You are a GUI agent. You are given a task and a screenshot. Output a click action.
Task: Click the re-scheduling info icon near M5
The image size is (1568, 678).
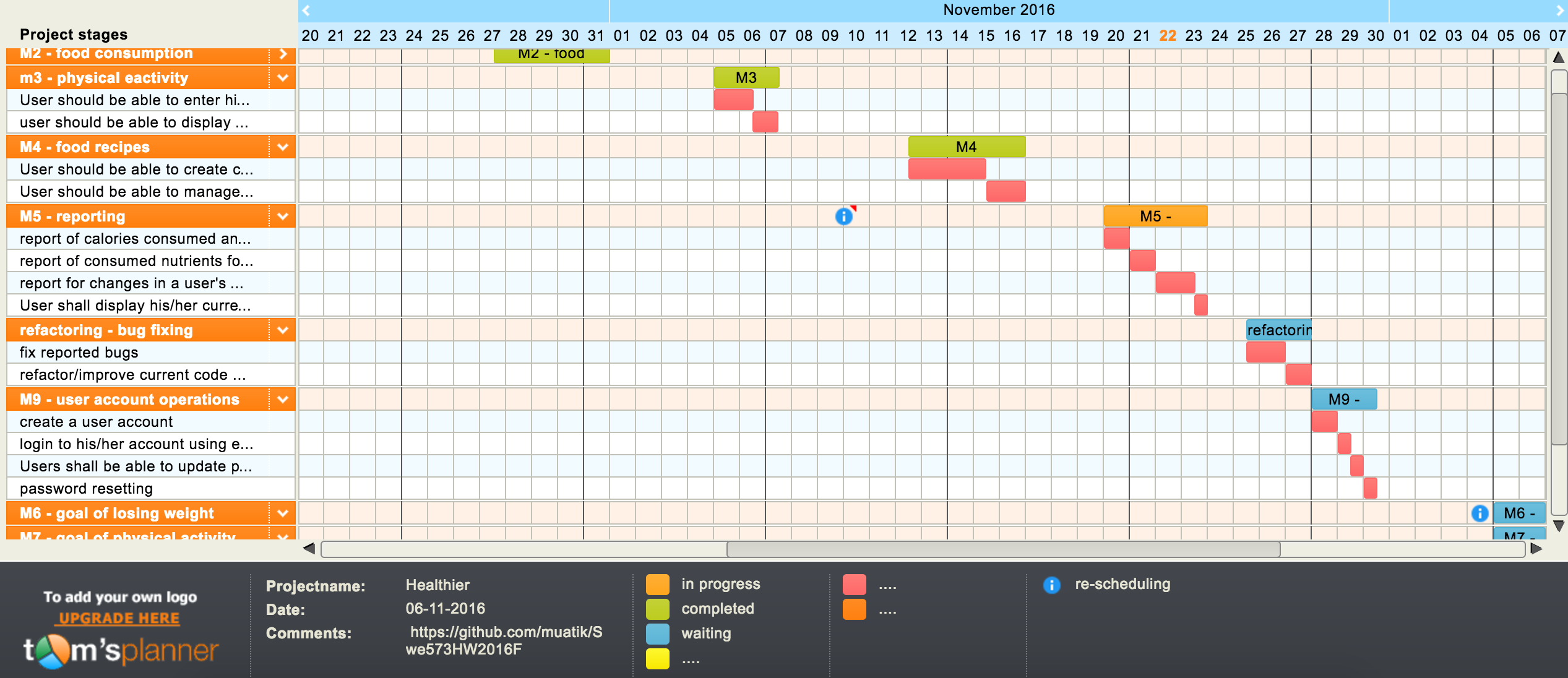point(843,216)
